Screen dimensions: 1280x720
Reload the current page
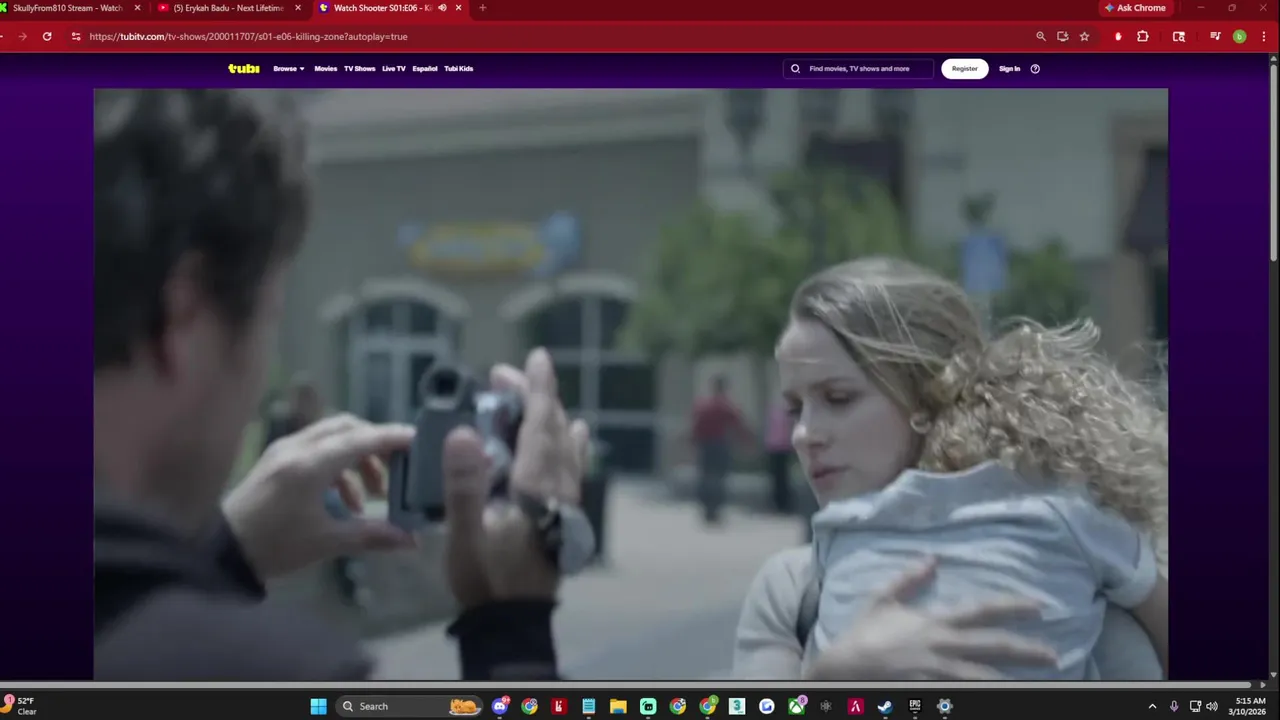[47, 36]
